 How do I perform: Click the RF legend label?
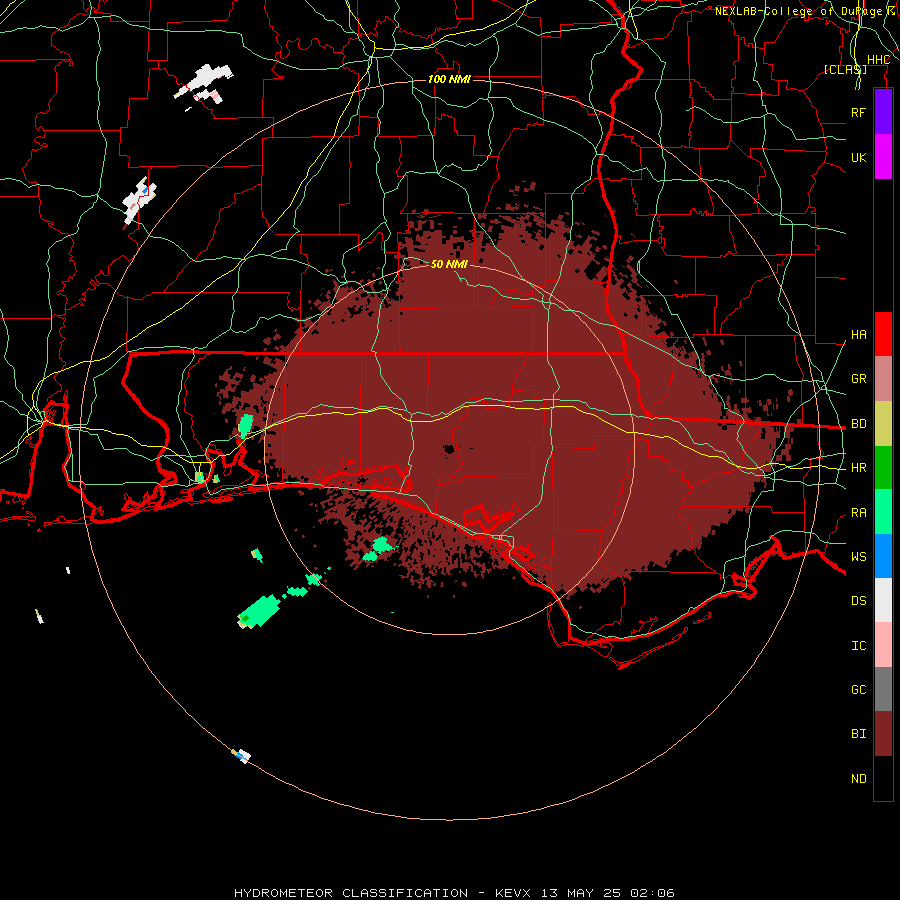click(858, 112)
